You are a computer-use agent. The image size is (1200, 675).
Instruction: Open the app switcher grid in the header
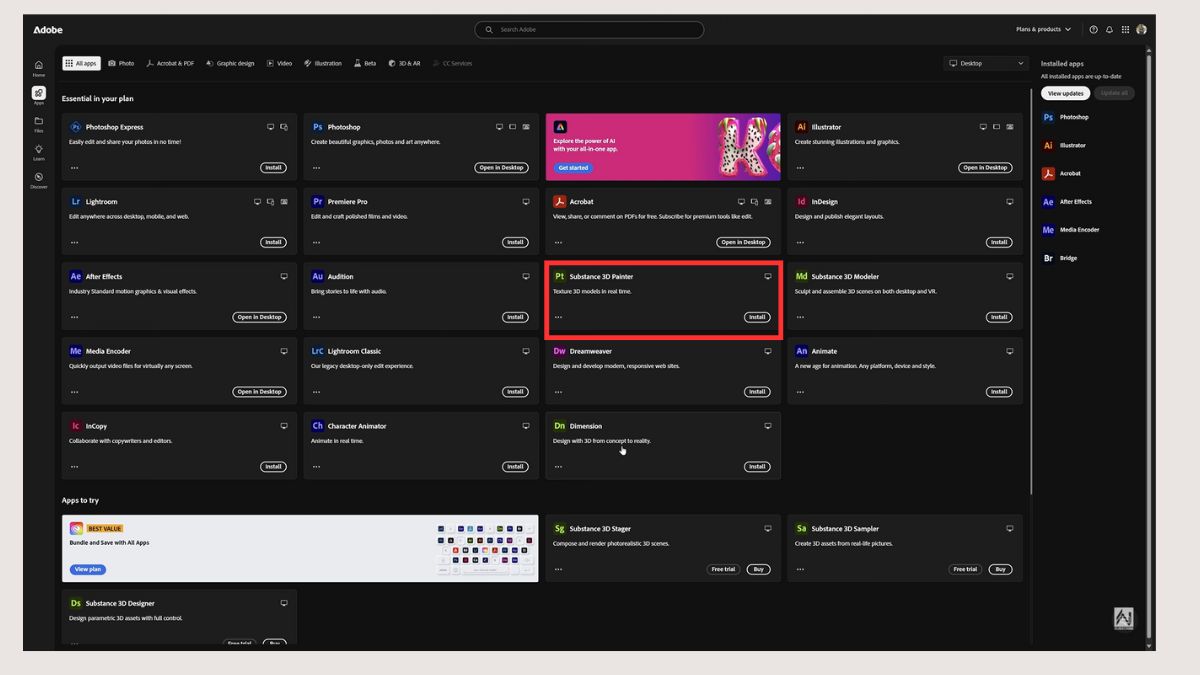[x=1125, y=30]
